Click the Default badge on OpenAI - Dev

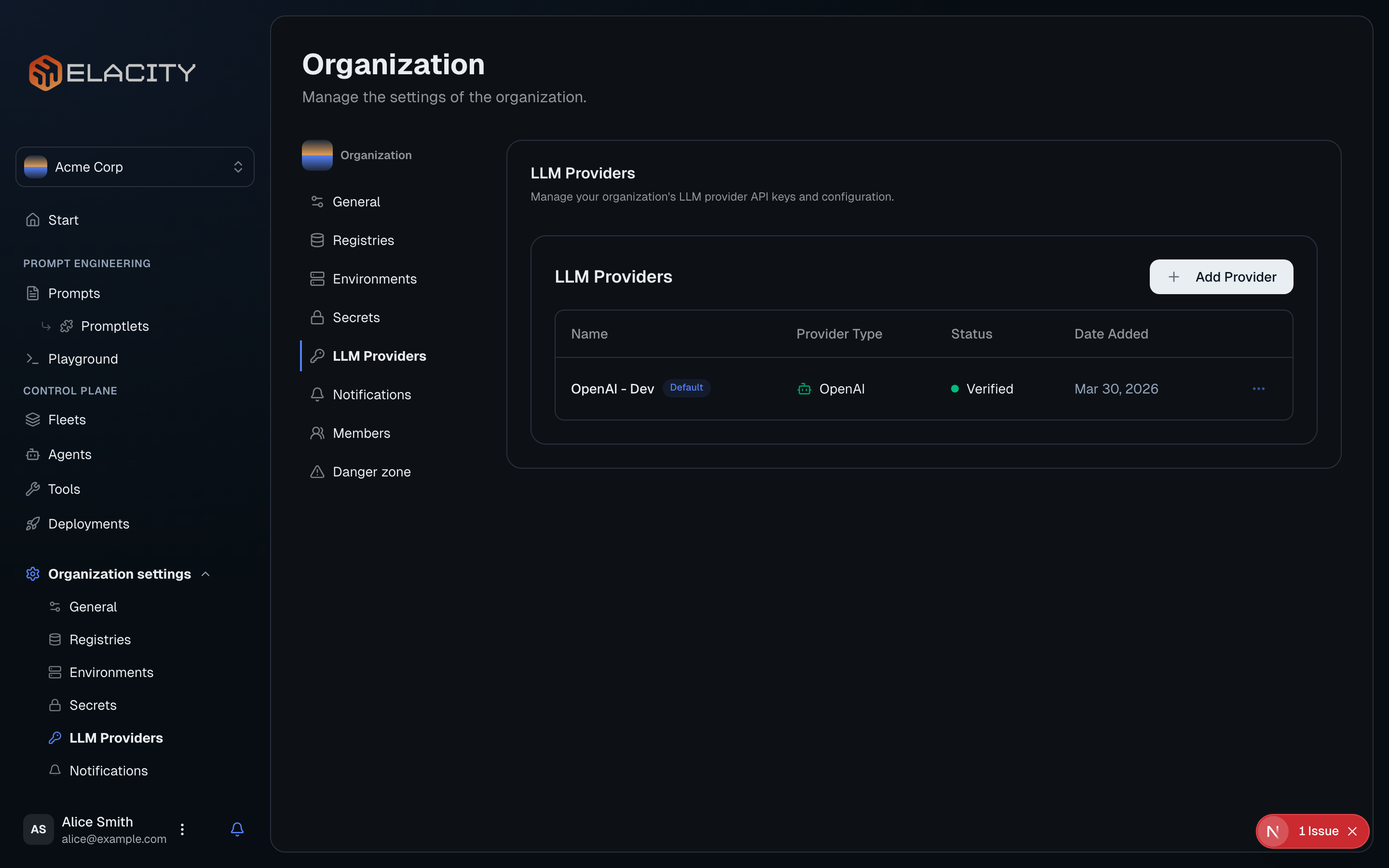pos(686,388)
